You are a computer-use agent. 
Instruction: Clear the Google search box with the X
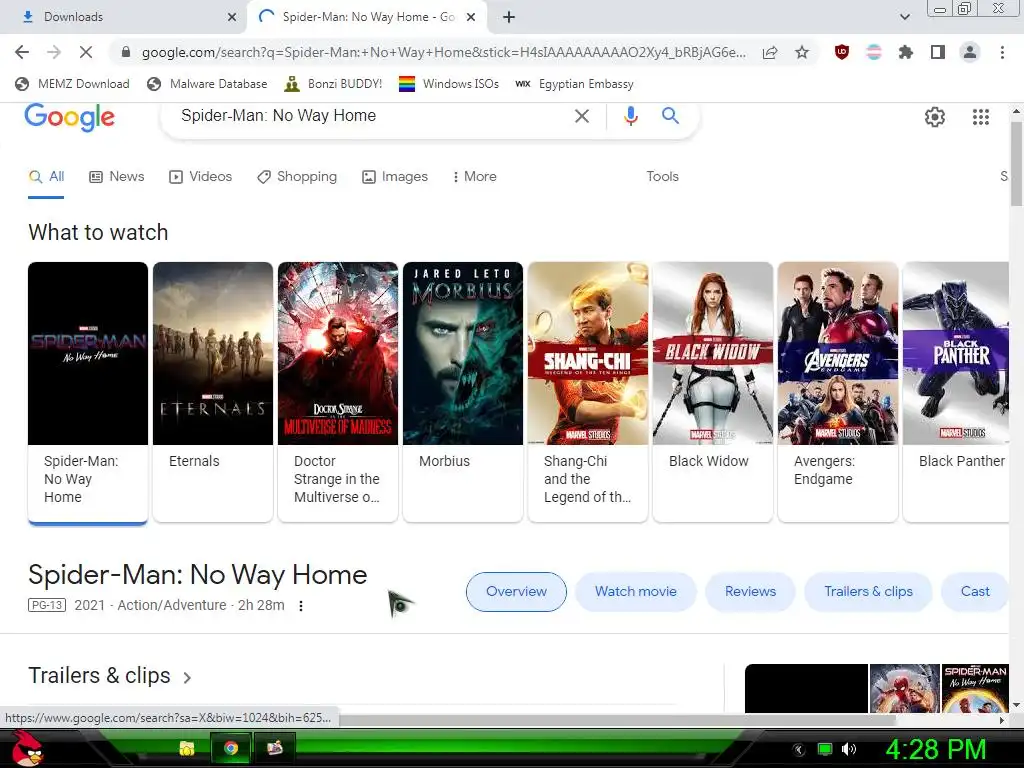click(581, 116)
